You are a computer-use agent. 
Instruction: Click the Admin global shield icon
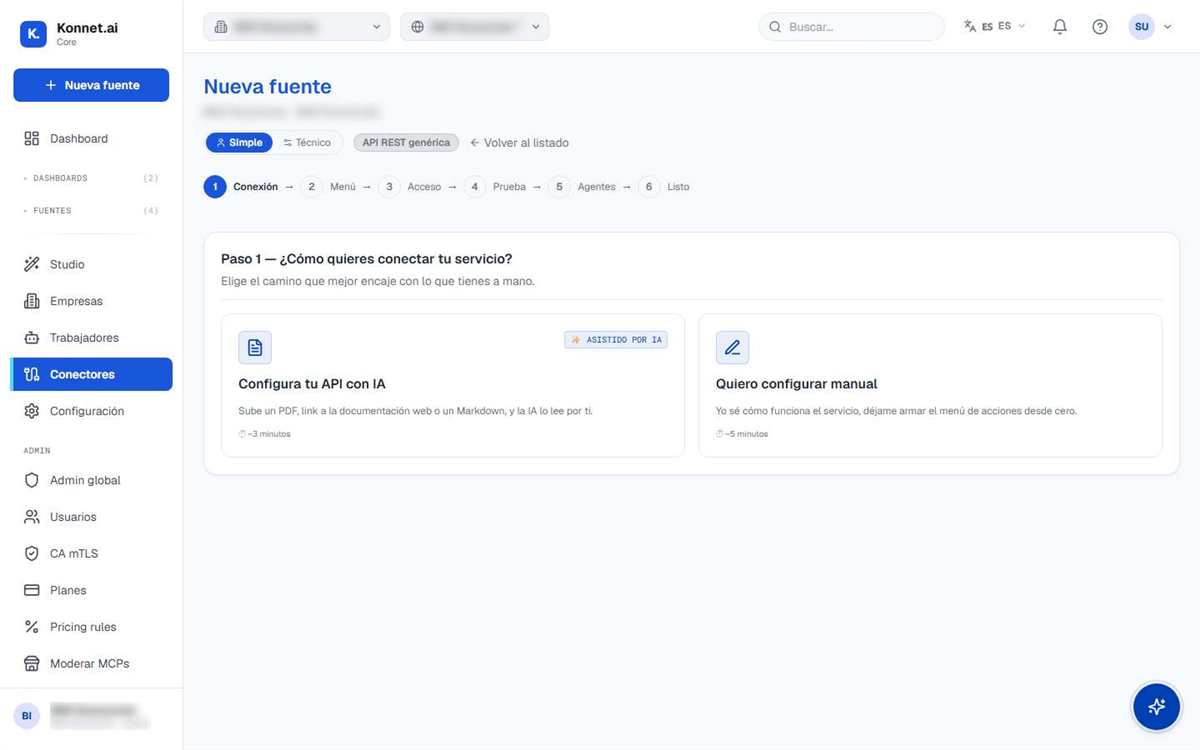[x=32, y=480]
